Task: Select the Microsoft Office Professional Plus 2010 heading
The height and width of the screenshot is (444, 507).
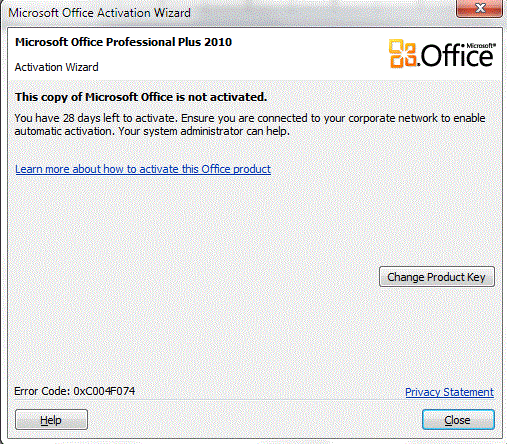Action: tap(123, 42)
